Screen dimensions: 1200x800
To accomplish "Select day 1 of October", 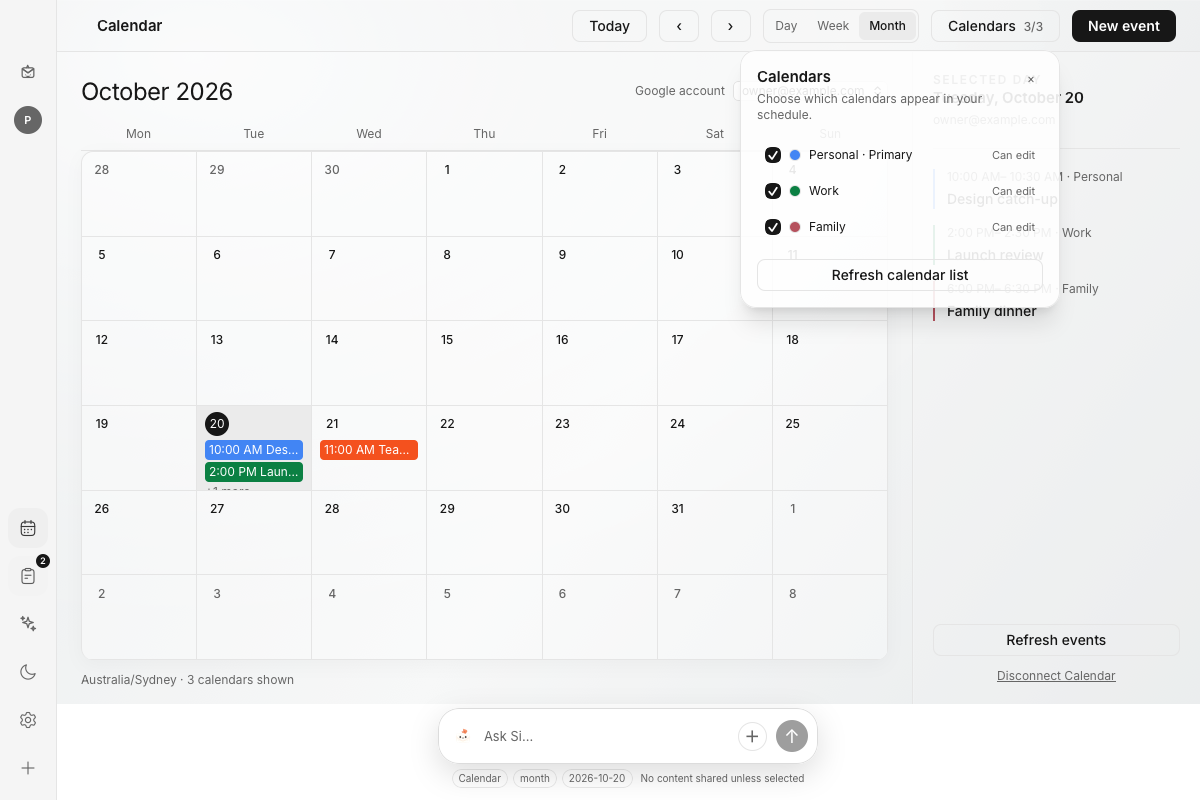I will [484, 194].
